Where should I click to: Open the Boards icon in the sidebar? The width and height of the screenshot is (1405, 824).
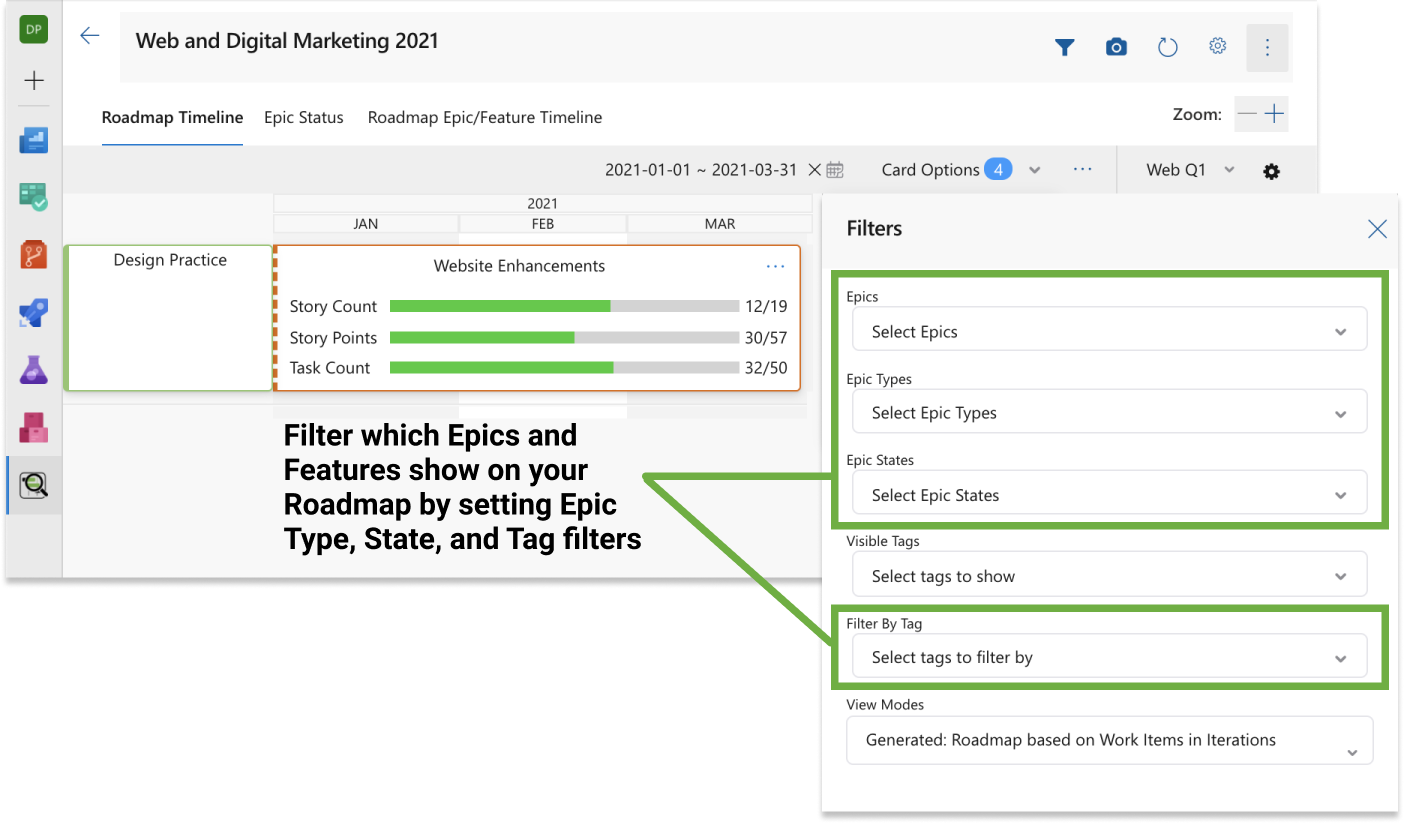click(x=33, y=197)
